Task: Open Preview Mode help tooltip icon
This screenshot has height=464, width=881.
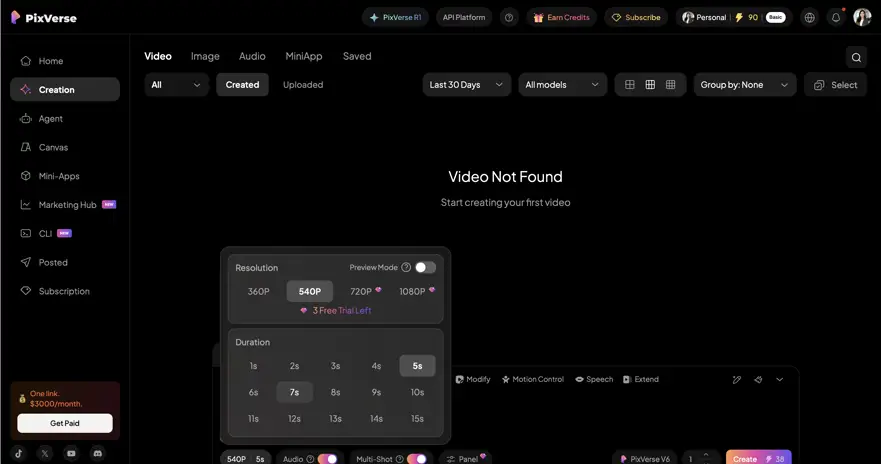Action: [406, 267]
